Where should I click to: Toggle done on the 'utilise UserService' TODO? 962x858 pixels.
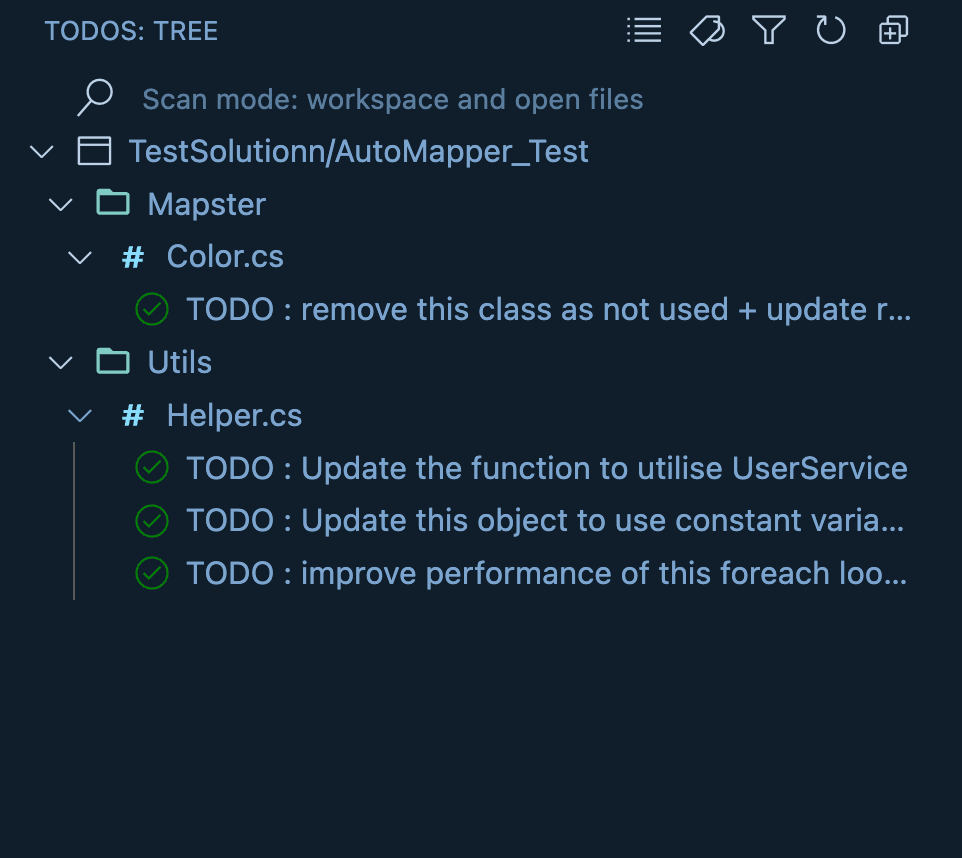tap(152, 467)
